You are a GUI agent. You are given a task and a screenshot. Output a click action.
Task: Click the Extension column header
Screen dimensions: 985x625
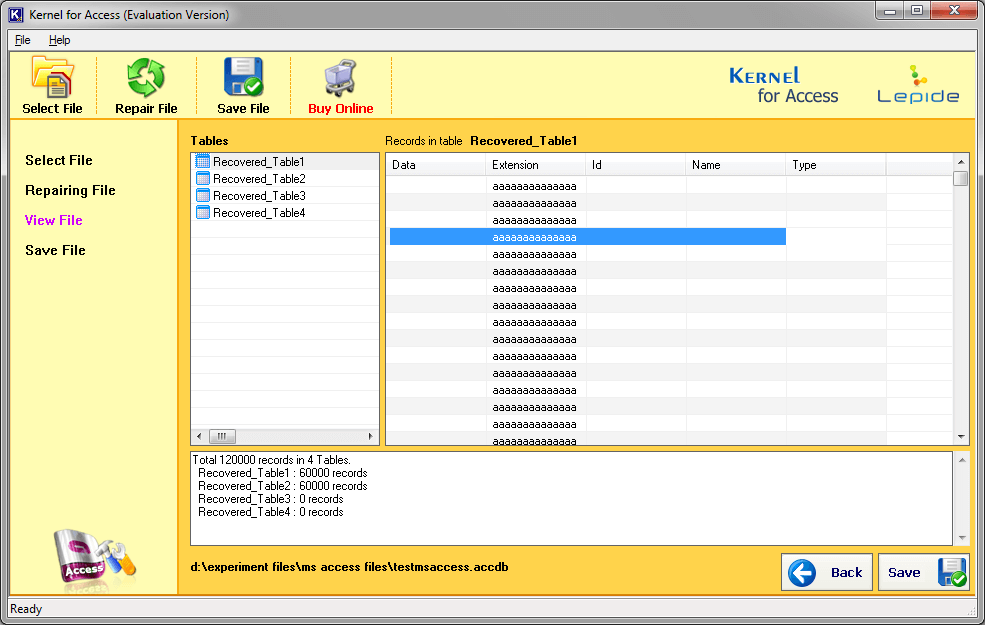pyautogui.click(x=536, y=165)
